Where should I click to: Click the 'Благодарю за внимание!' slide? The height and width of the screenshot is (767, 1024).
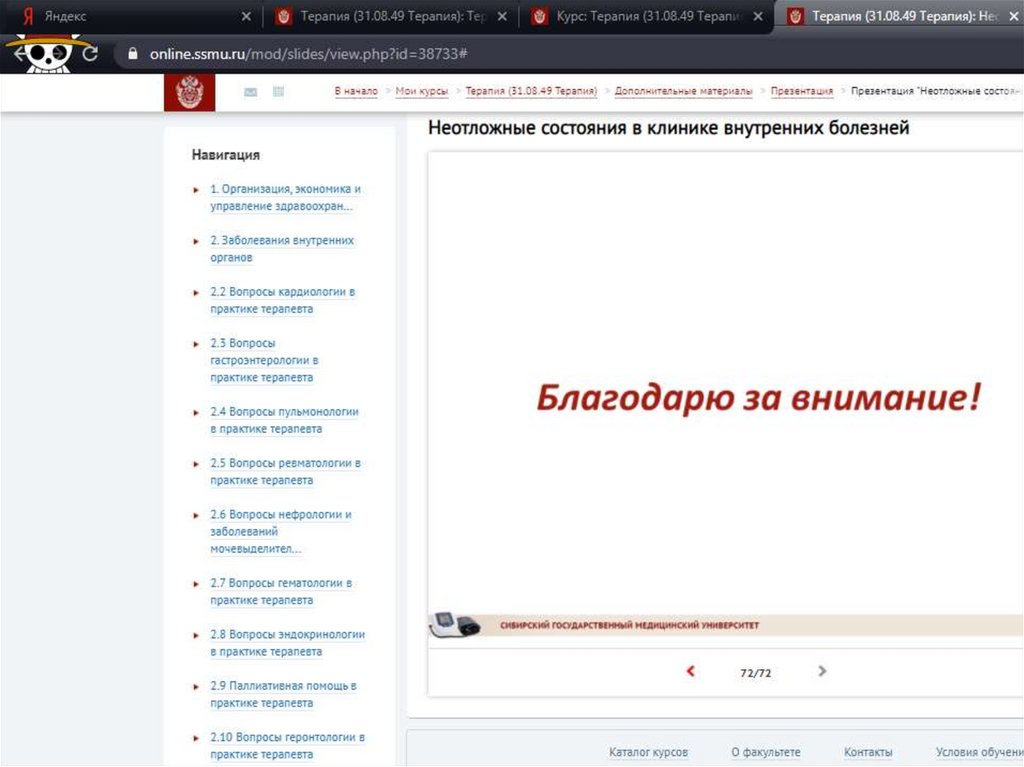[x=758, y=398]
